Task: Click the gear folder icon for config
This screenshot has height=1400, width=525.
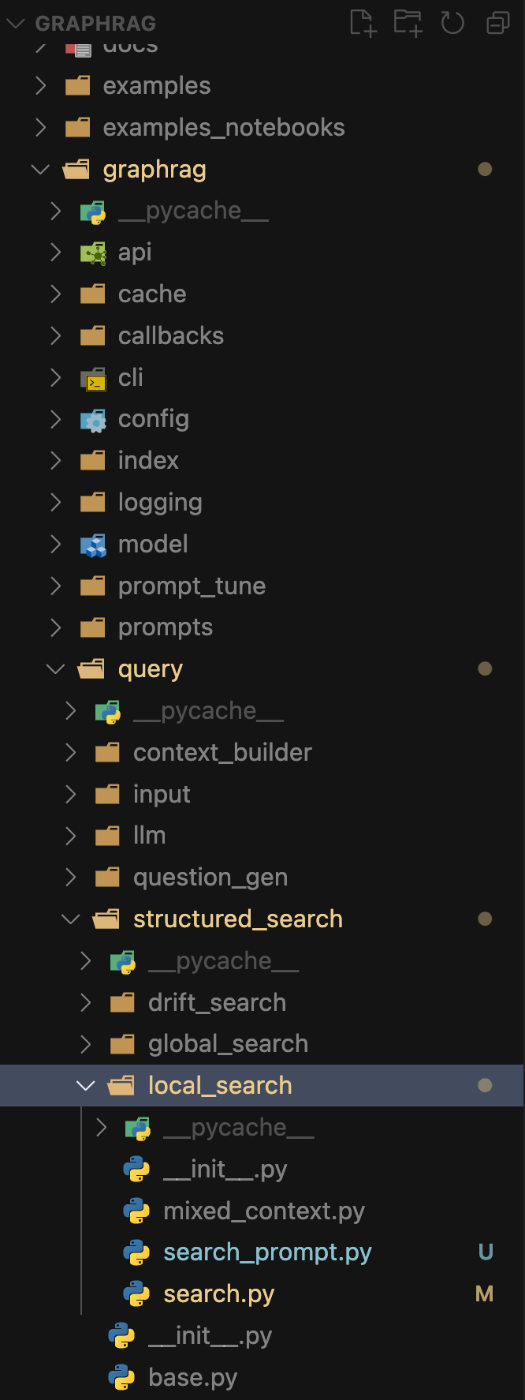Action: click(x=93, y=419)
